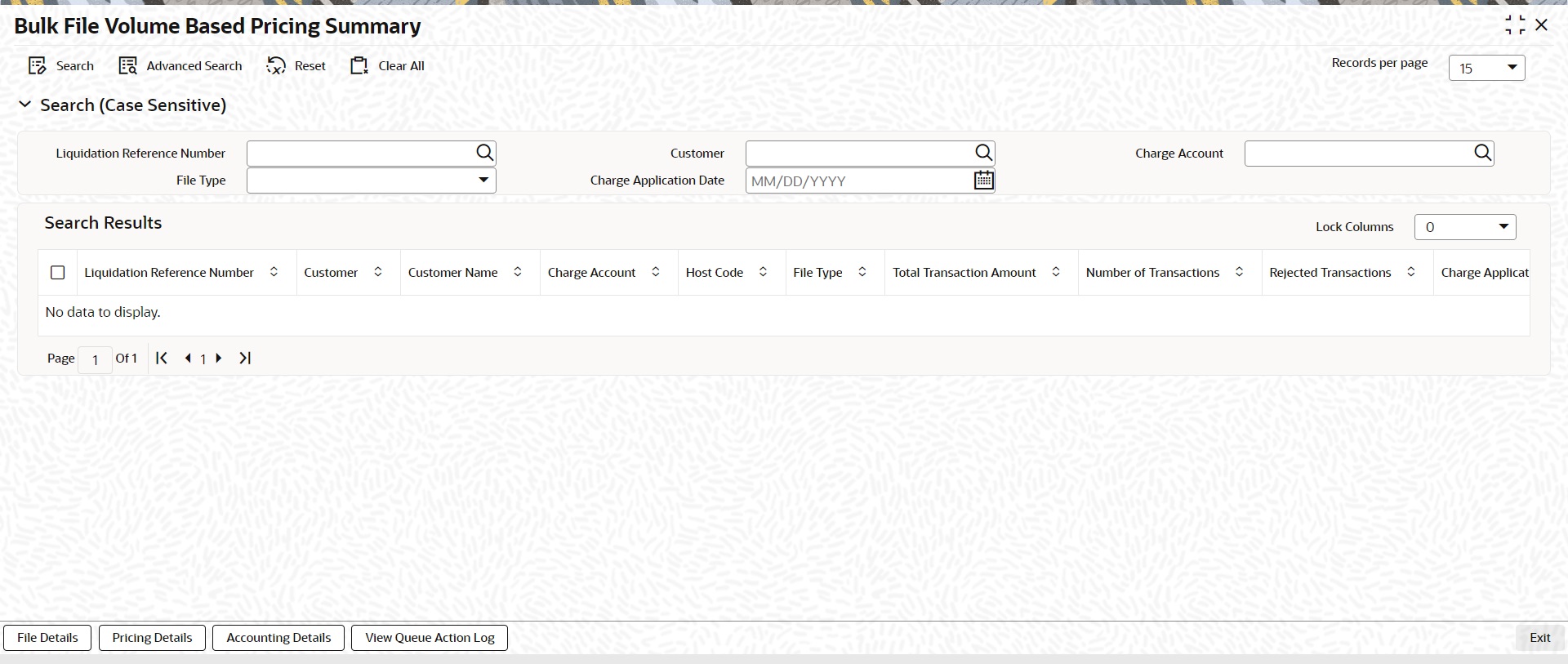The width and height of the screenshot is (1568, 664).
Task: Open the Customer lookup magnifier icon
Action: point(984,153)
